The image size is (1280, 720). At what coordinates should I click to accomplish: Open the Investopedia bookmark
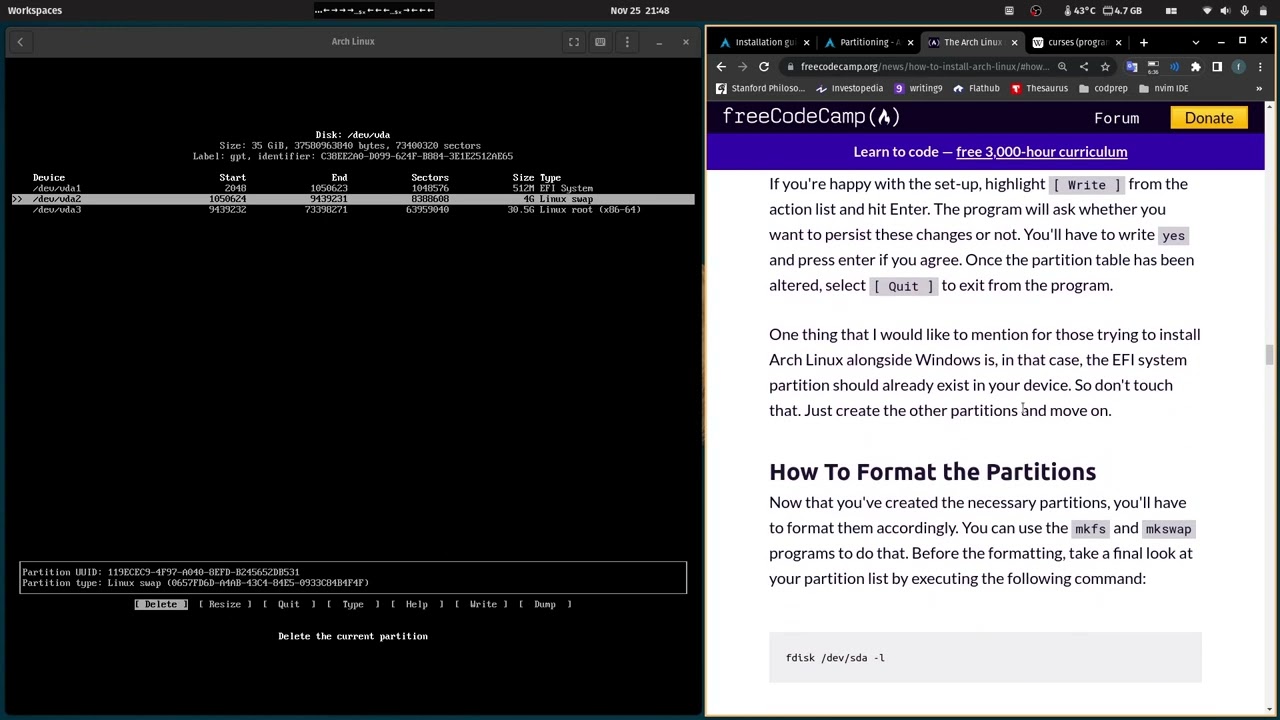point(850,88)
